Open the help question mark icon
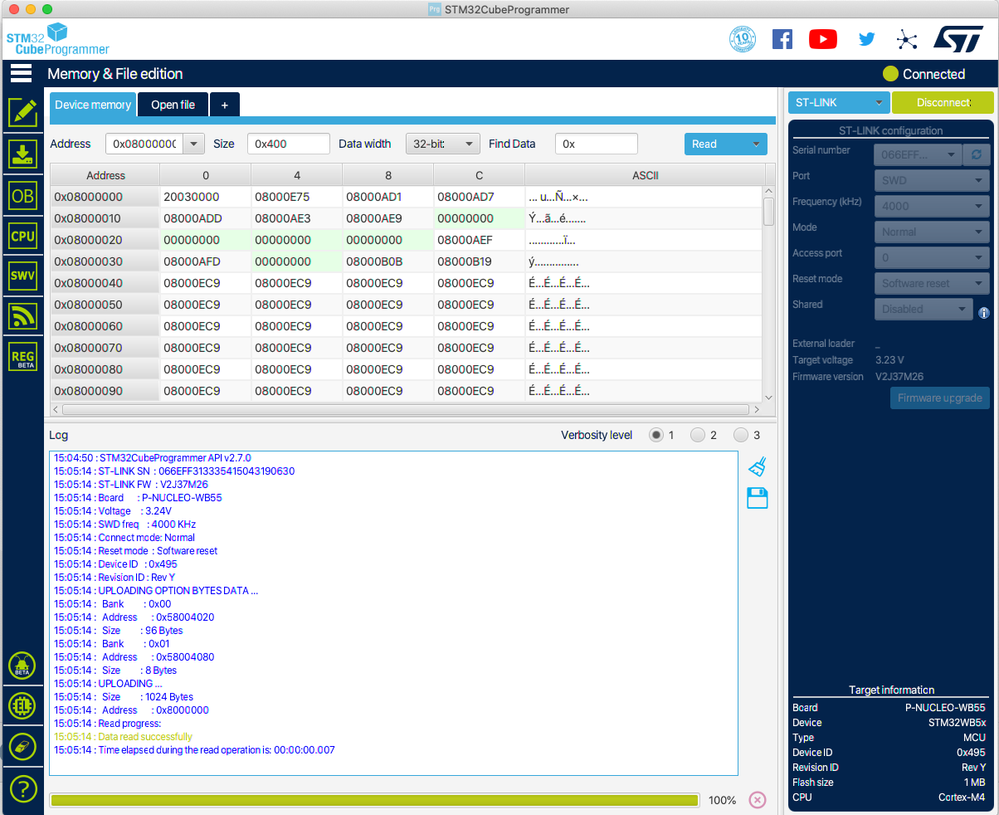999x815 pixels. point(22,788)
